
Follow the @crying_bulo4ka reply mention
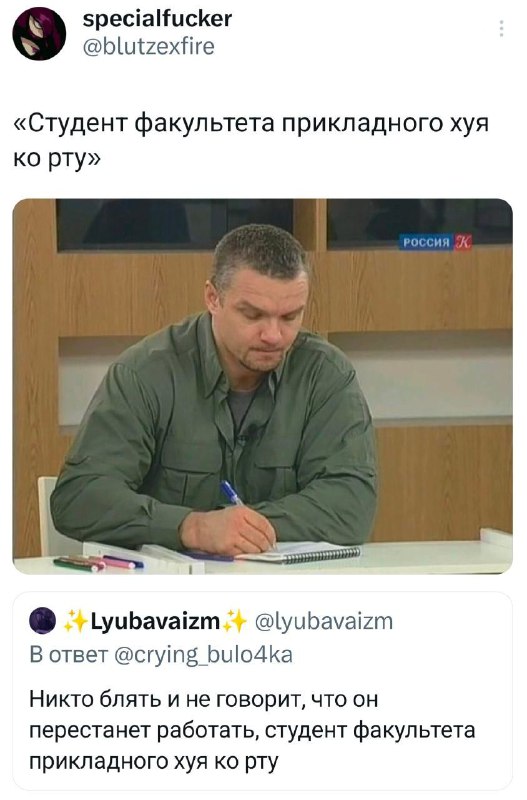[204, 654]
